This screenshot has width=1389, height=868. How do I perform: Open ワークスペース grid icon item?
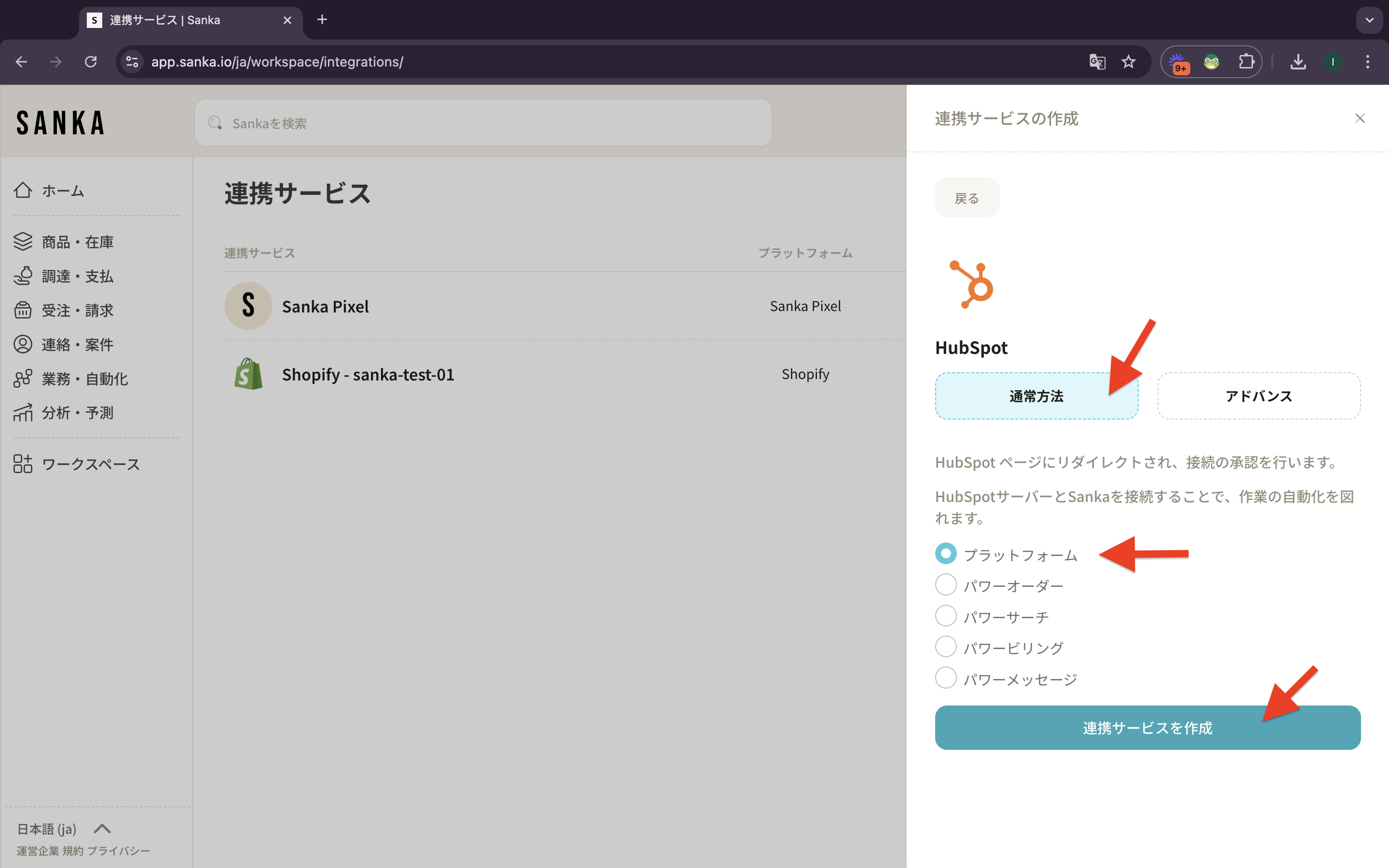23,463
